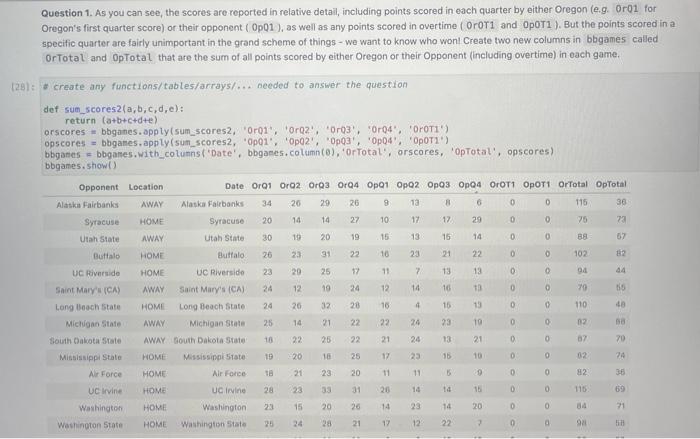Click 'Air Force' in the Opponent column

coord(105,374)
